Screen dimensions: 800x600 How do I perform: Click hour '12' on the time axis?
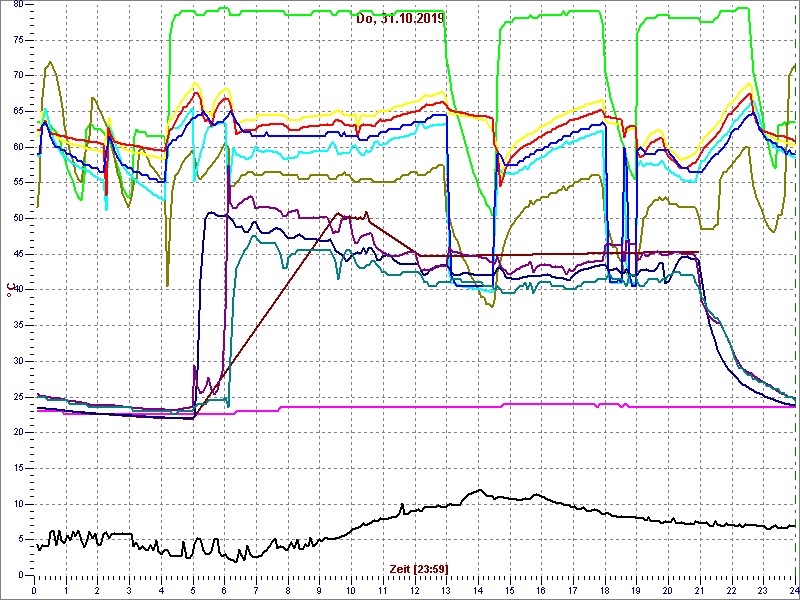414,590
